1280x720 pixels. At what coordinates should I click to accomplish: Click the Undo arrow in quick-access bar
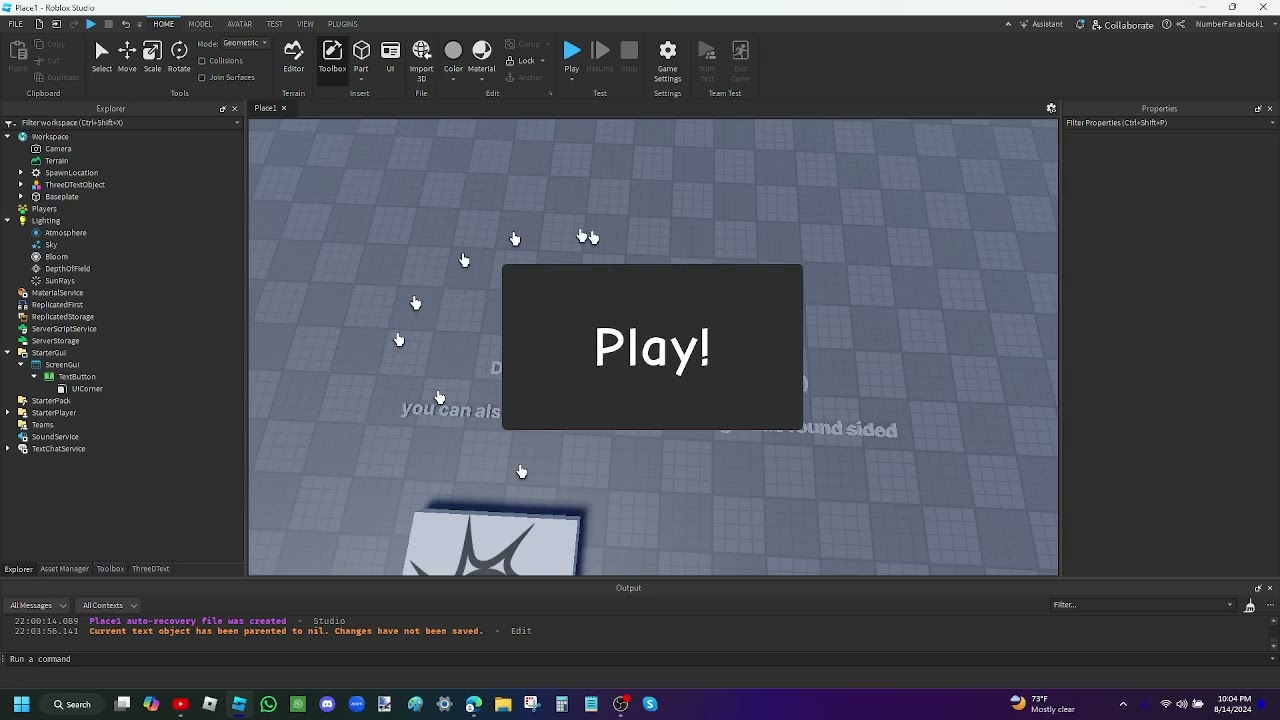point(125,24)
